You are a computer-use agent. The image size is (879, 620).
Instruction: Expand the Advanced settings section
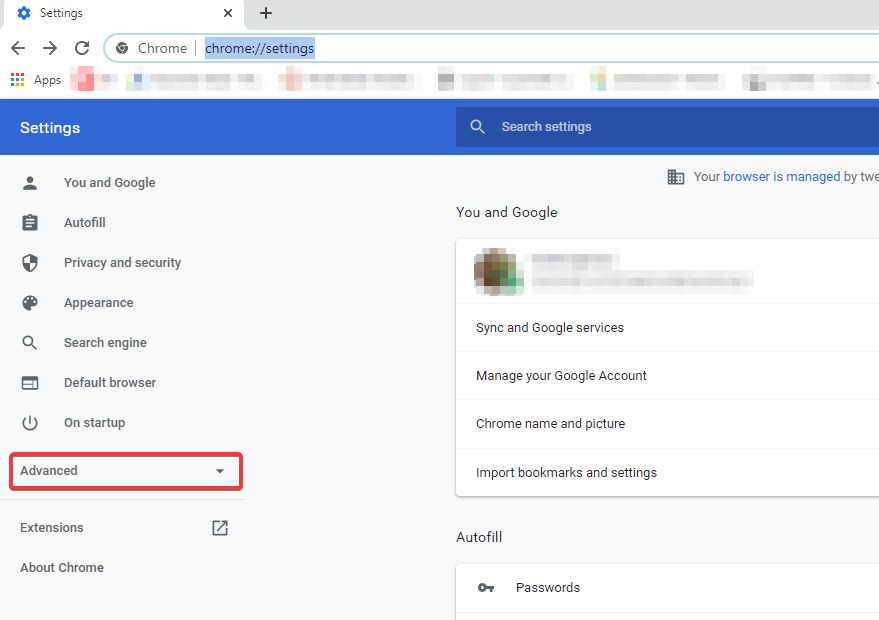coord(125,470)
